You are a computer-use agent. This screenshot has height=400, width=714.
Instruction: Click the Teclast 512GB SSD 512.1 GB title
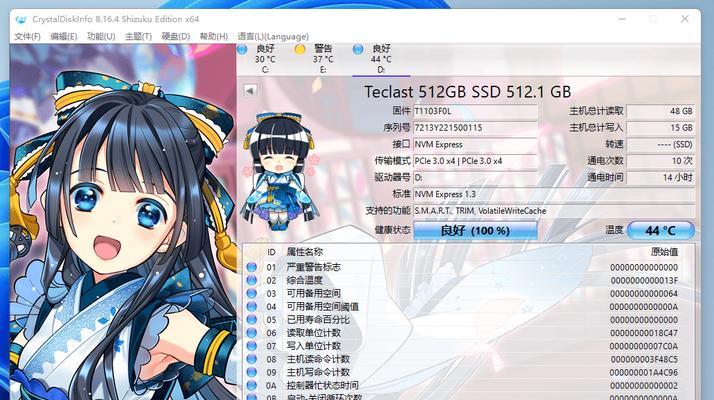click(467, 92)
